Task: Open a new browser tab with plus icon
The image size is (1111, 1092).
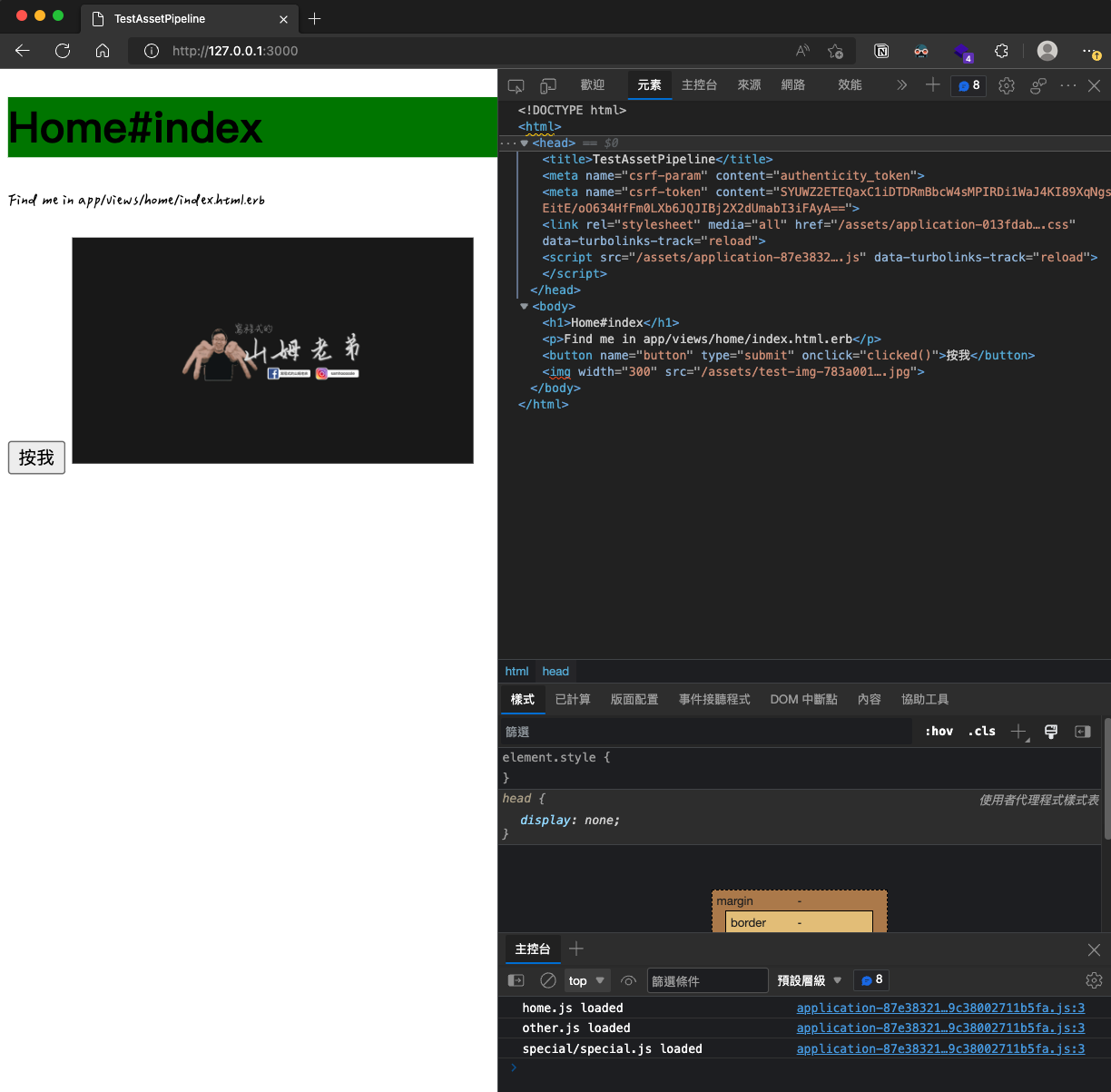Action: 314,18
